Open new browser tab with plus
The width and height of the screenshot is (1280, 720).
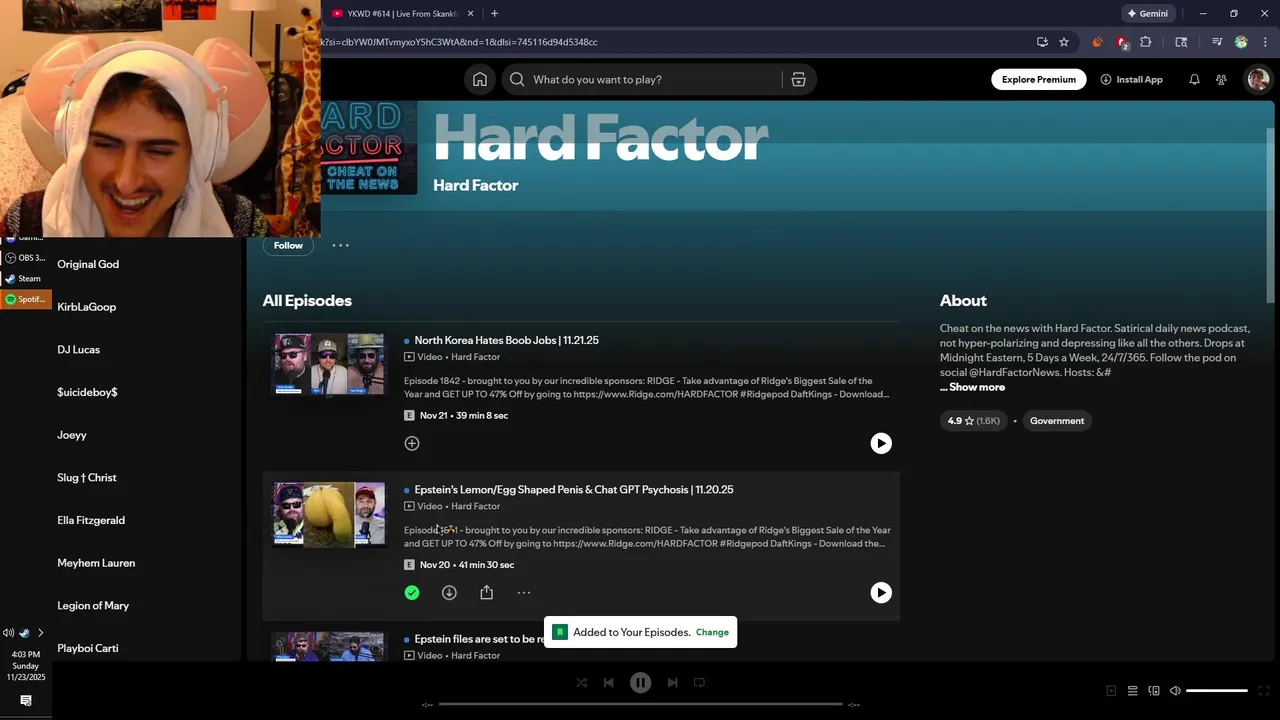click(x=494, y=13)
